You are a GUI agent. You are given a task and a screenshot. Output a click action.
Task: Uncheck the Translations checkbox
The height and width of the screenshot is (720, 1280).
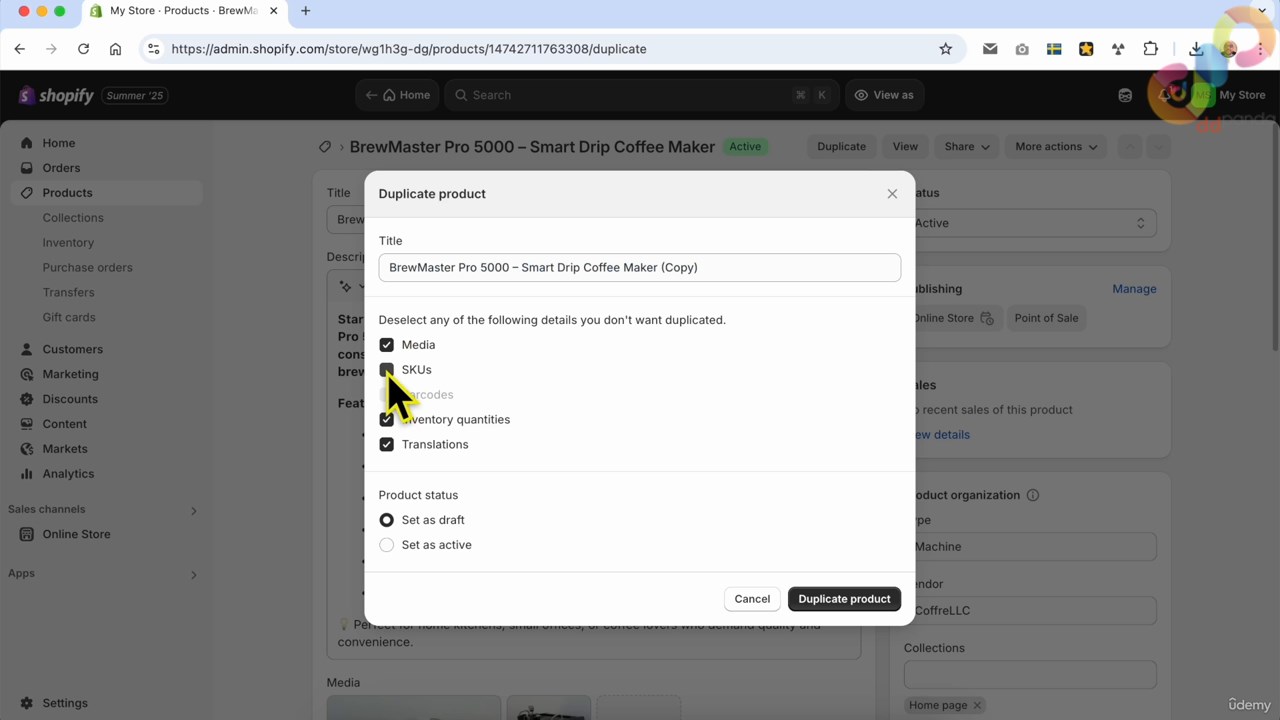point(386,445)
